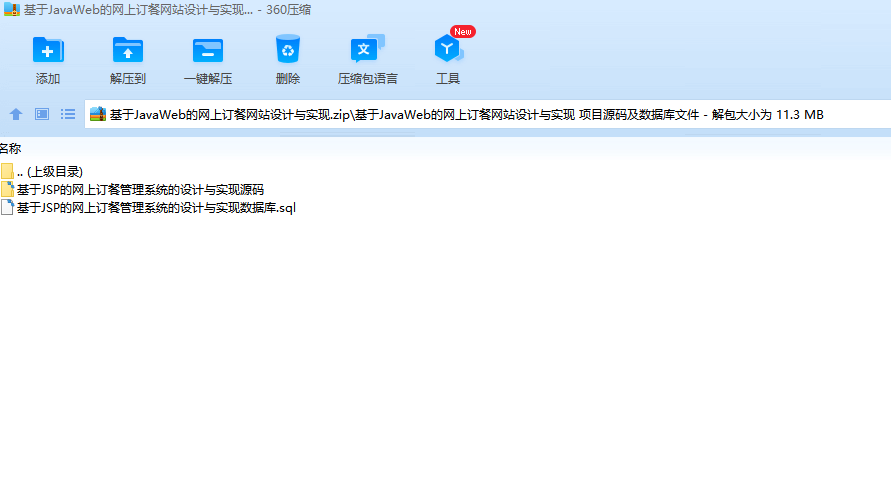Click the 360压缩 app icon in the title bar
Viewport: 891px width, 480px height.
click(x=11, y=10)
